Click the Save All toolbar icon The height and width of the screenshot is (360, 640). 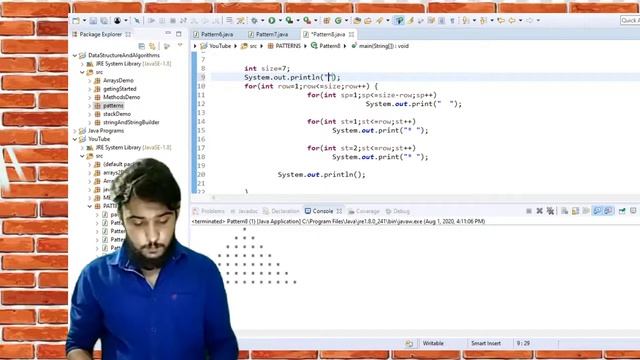(104, 20)
